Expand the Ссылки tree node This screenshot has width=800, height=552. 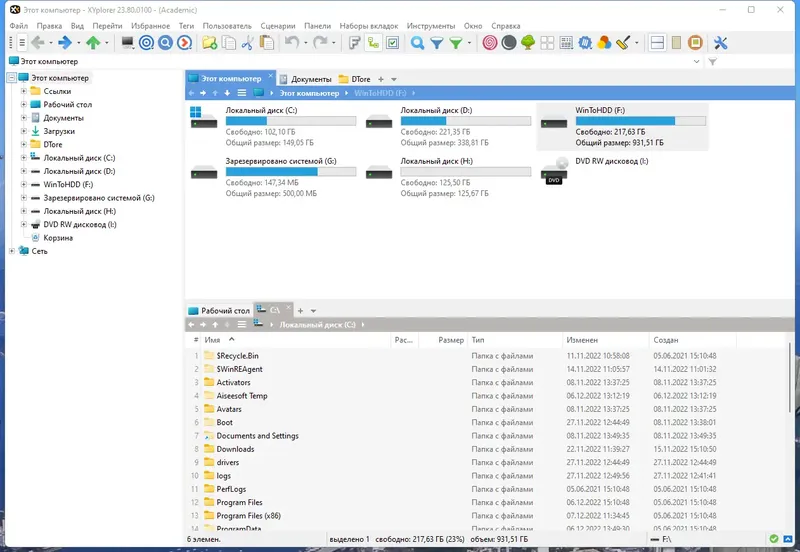(23, 91)
